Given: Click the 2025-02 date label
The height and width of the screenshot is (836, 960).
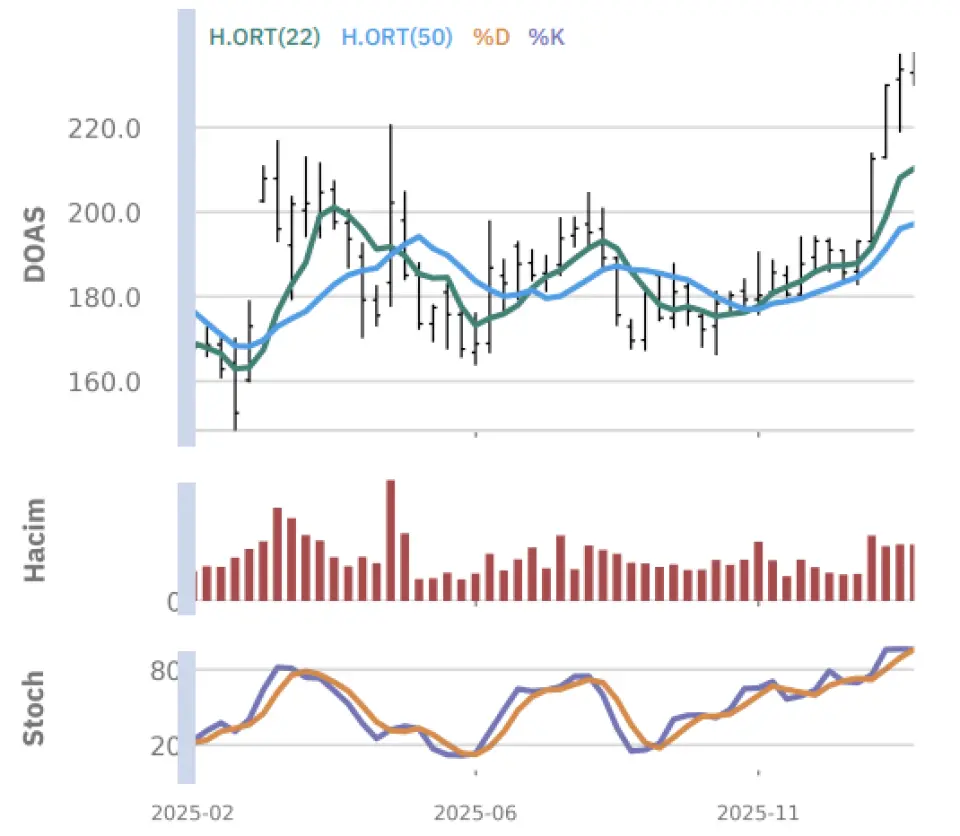Looking at the screenshot, I should pyautogui.click(x=194, y=814).
